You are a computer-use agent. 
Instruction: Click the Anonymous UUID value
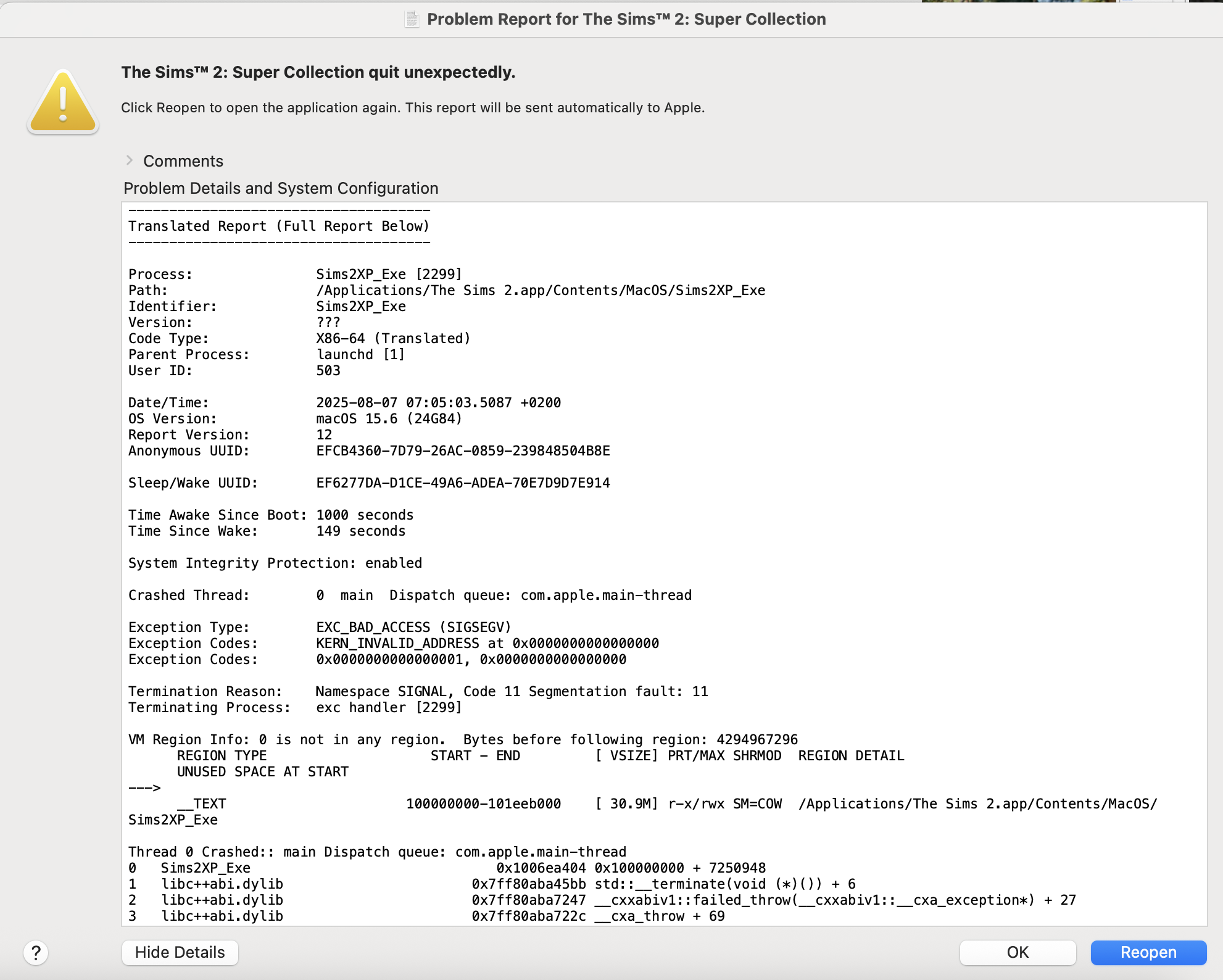pyautogui.click(x=463, y=451)
